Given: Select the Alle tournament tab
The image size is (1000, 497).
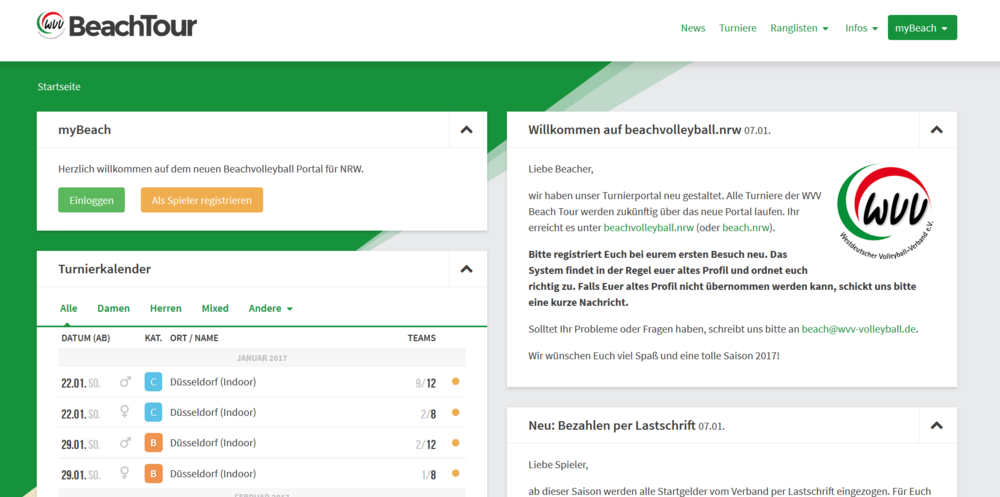Looking at the screenshot, I should tap(69, 308).
